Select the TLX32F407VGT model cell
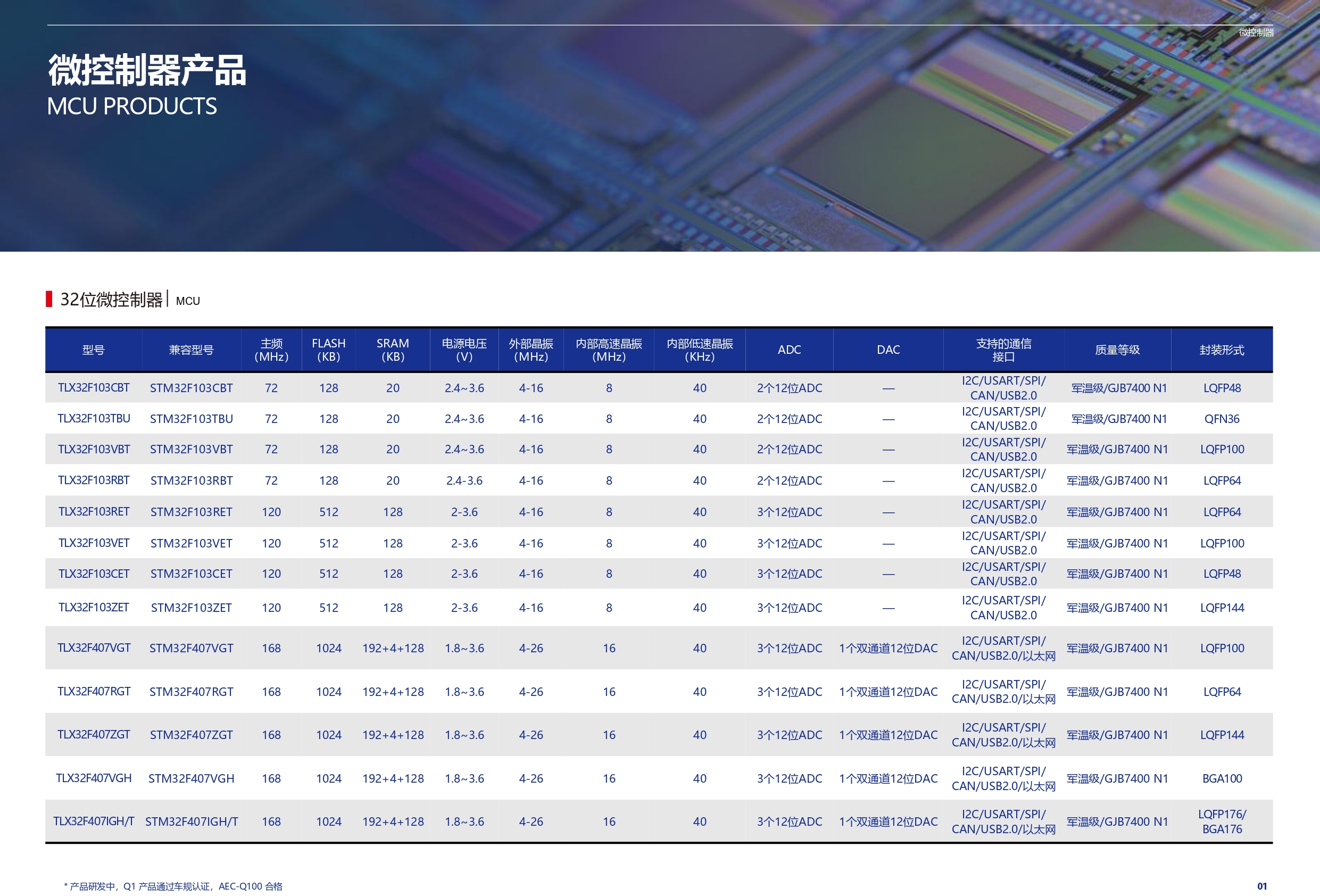Screen dimensions: 1320x896 click(x=94, y=648)
